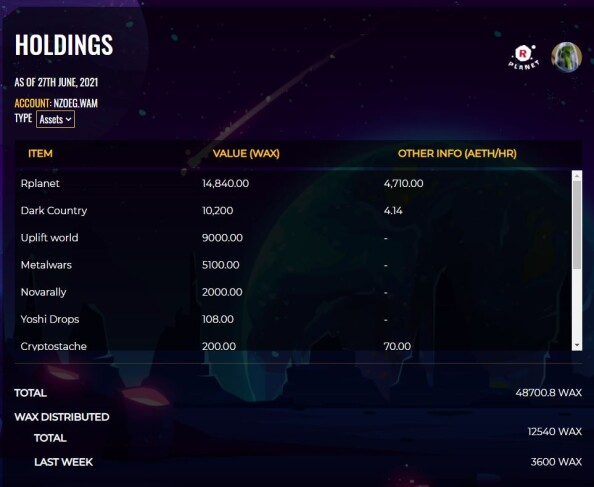The image size is (594, 487).
Task: Click the scrollbar up arrow
Action: [x=577, y=176]
